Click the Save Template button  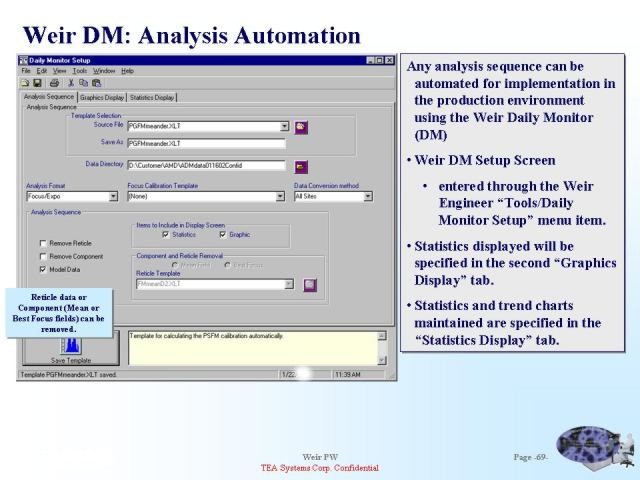point(72,349)
